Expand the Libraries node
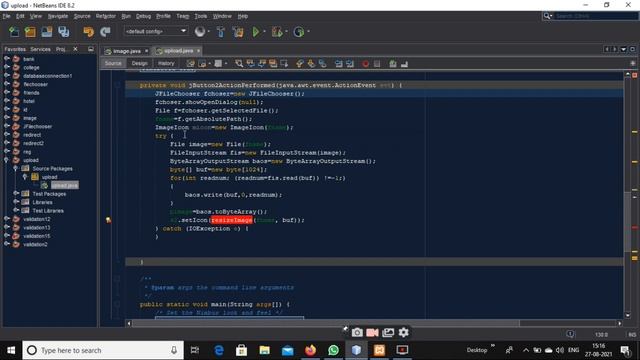The width and height of the screenshot is (640, 360). pyautogui.click(x=16, y=202)
